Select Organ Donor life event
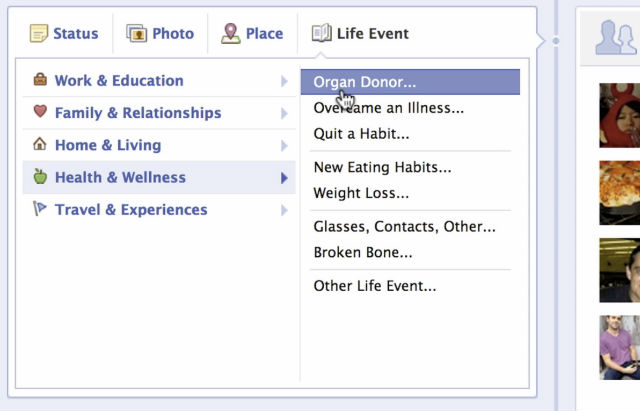The image size is (640, 411). click(365, 82)
